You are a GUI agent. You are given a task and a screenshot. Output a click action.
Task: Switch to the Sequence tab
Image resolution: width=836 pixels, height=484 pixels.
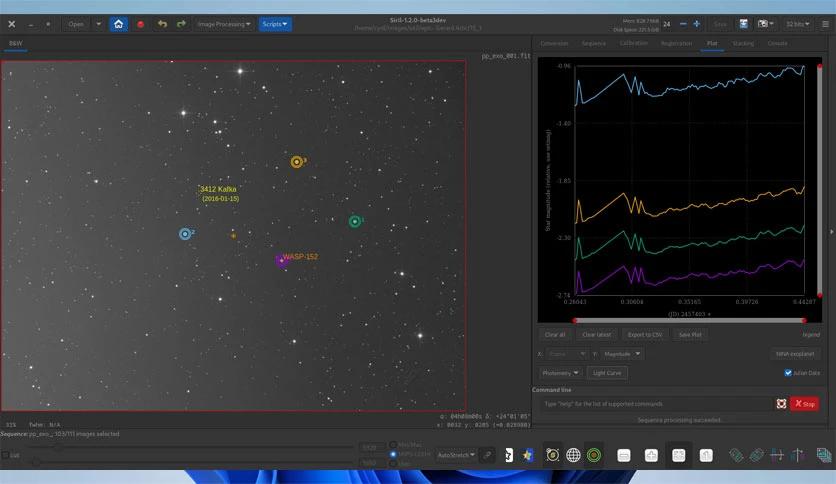593,43
